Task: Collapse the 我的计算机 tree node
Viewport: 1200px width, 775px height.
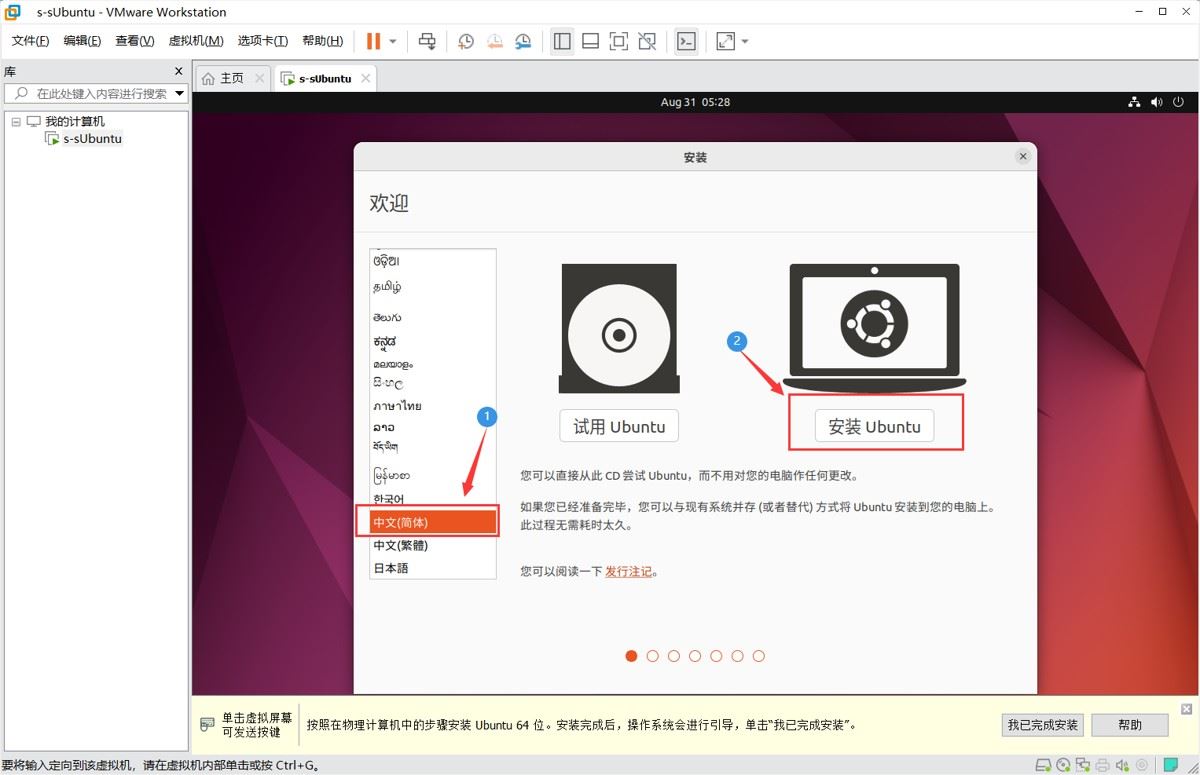Action: coord(16,121)
